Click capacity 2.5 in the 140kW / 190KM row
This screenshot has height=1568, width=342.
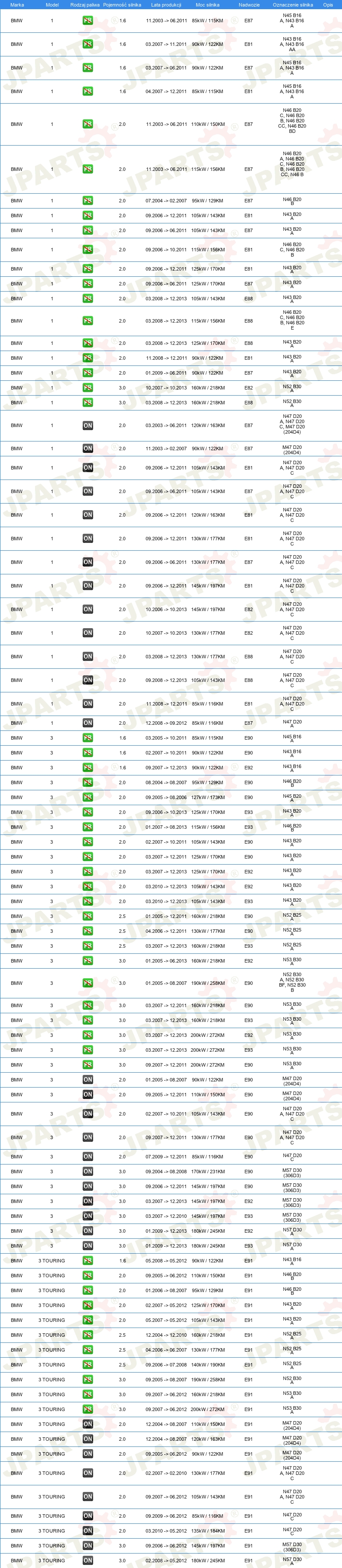click(x=122, y=1365)
